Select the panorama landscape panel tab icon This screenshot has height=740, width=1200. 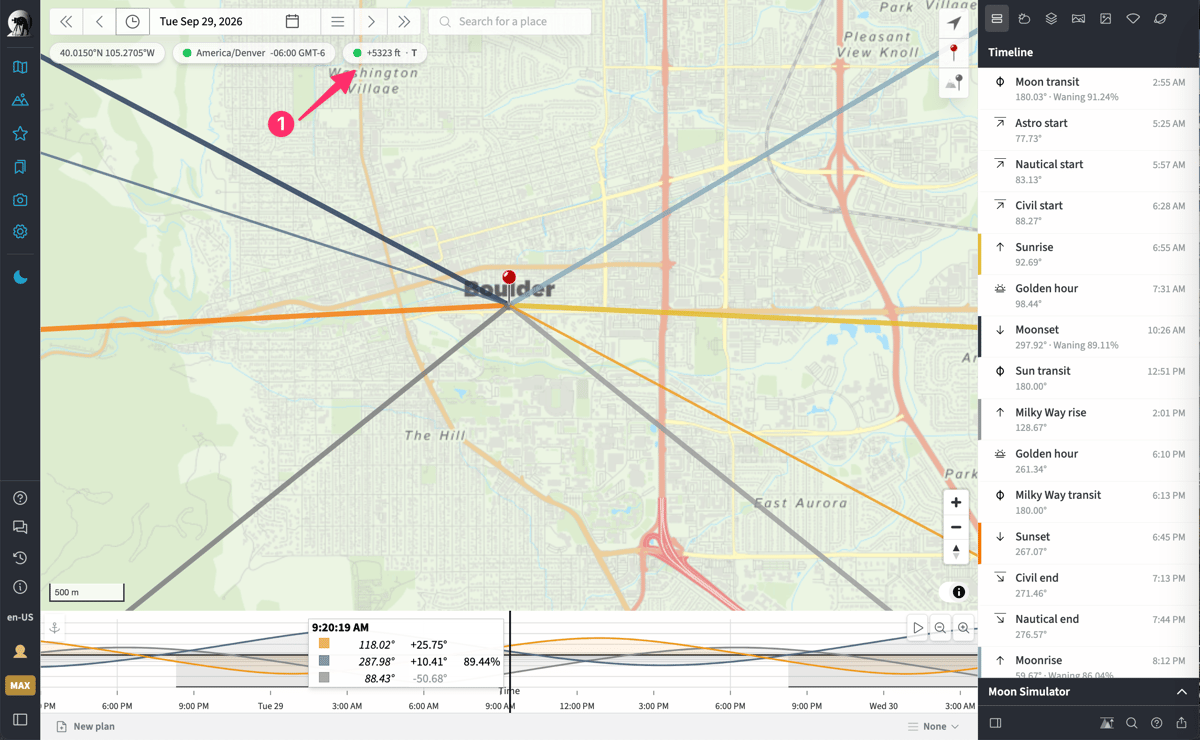pyautogui.click(x=1078, y=19)
